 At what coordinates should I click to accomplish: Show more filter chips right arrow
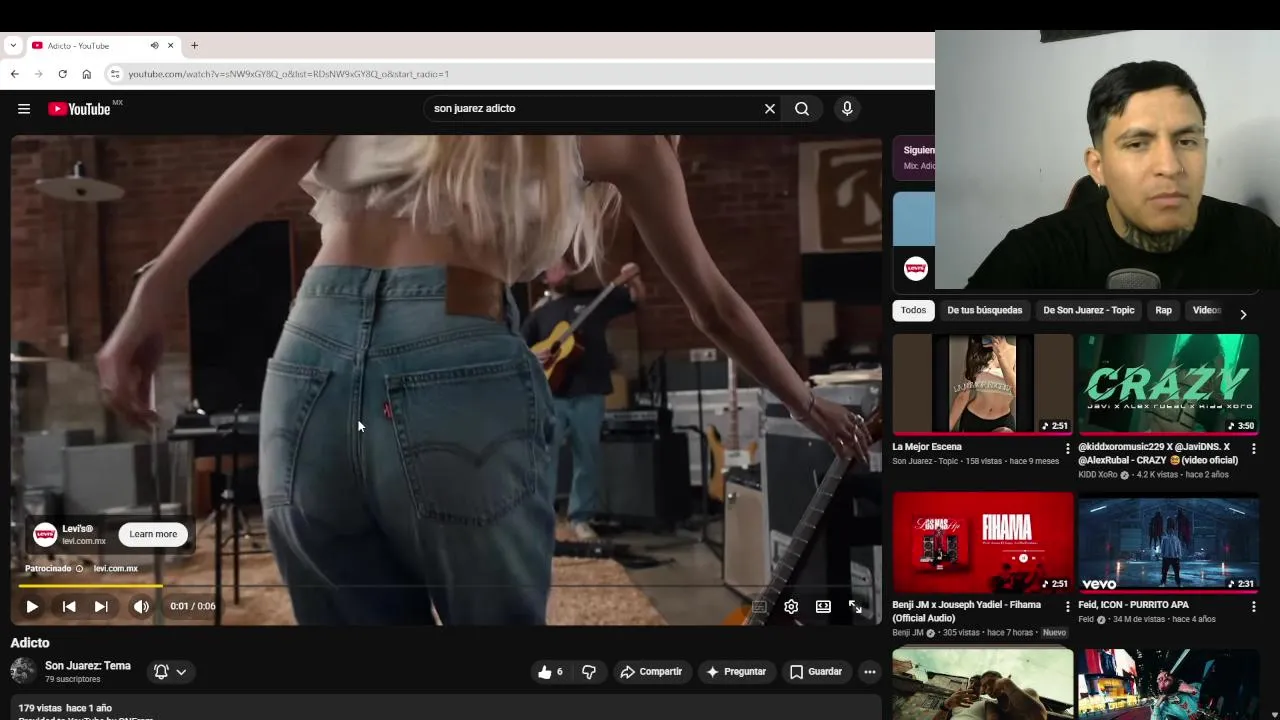1243,314
